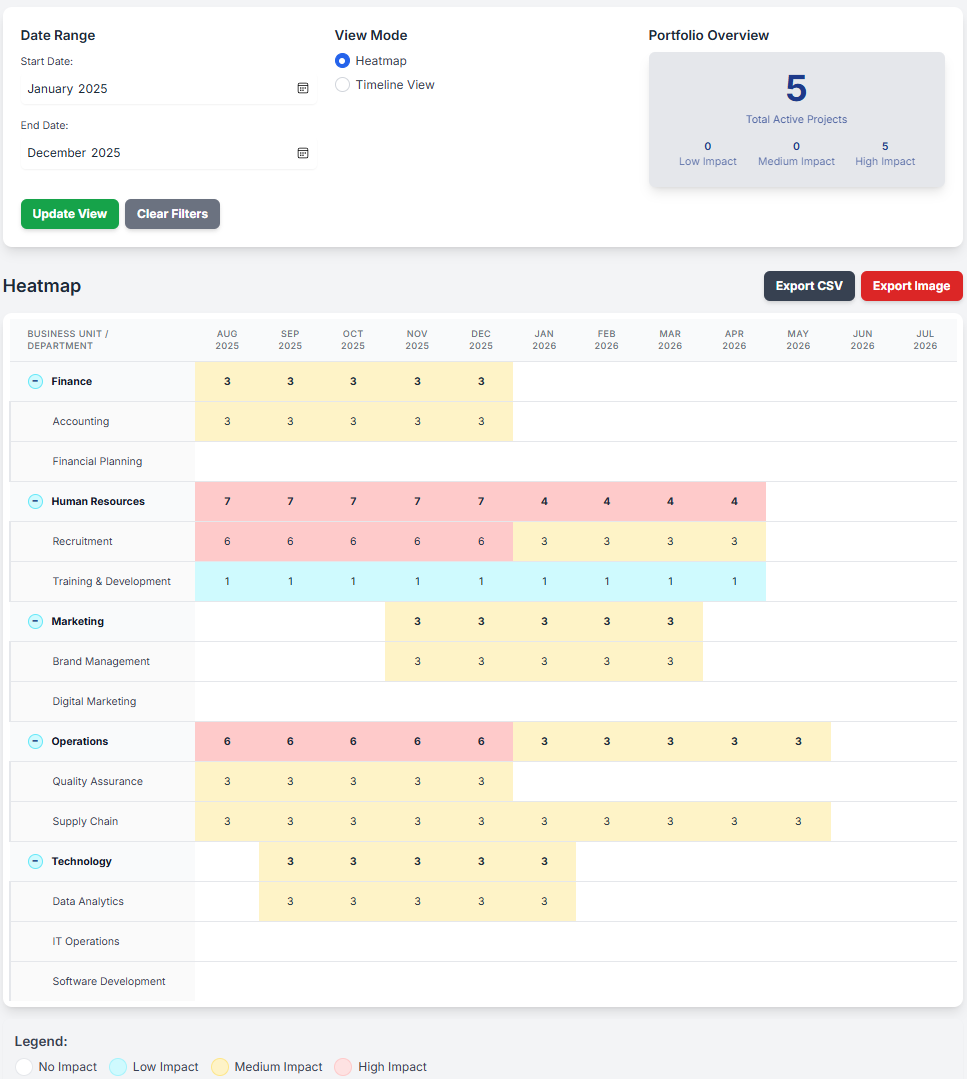The width and height of the screenshot is (967, 1079).
Task: Click the APR 2026 column header
Action: tap(734, 340)
